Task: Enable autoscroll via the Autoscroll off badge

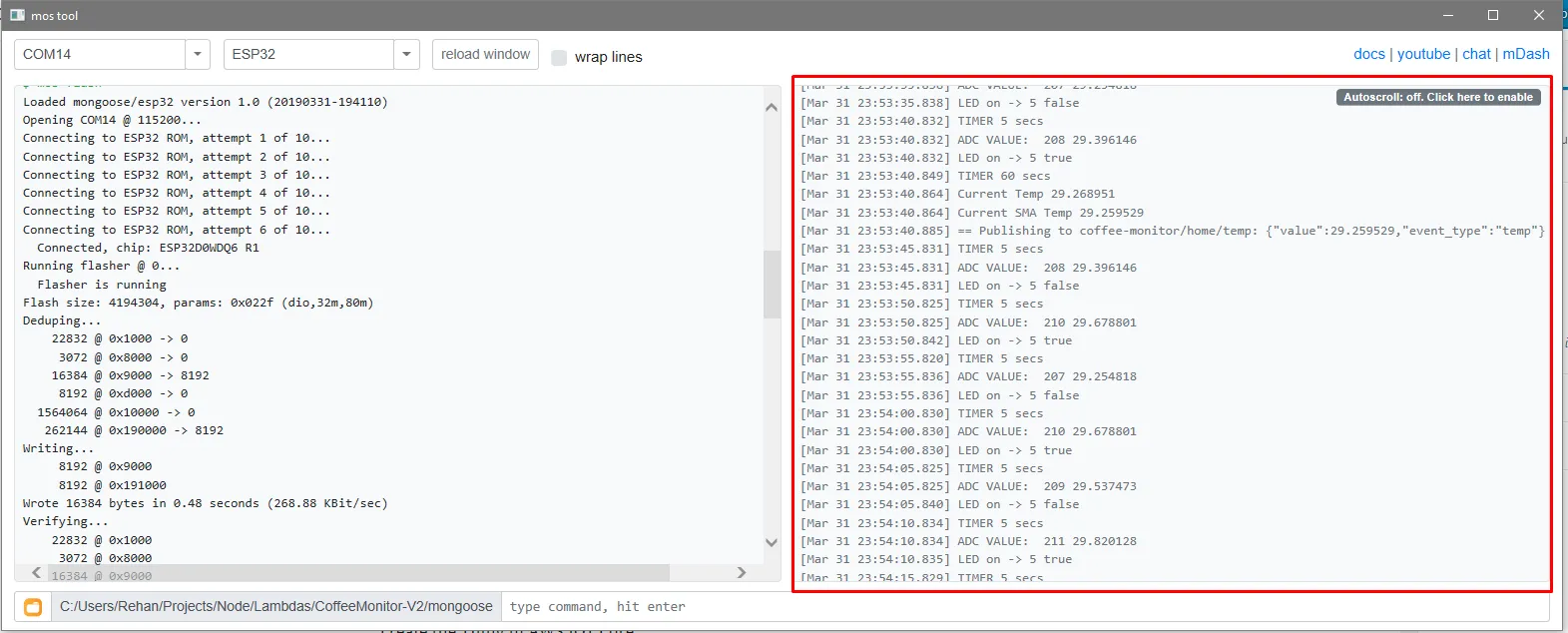Action: pos(1437,97)
